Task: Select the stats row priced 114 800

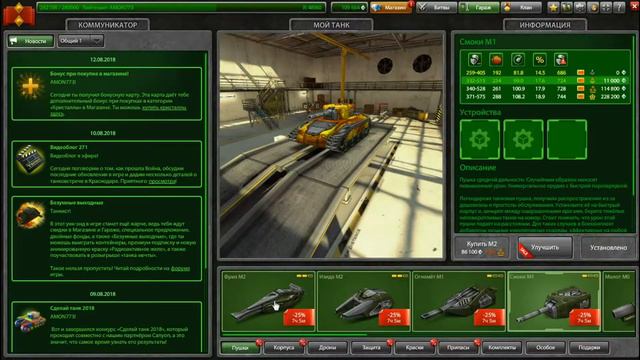Action: pos(545,89)
